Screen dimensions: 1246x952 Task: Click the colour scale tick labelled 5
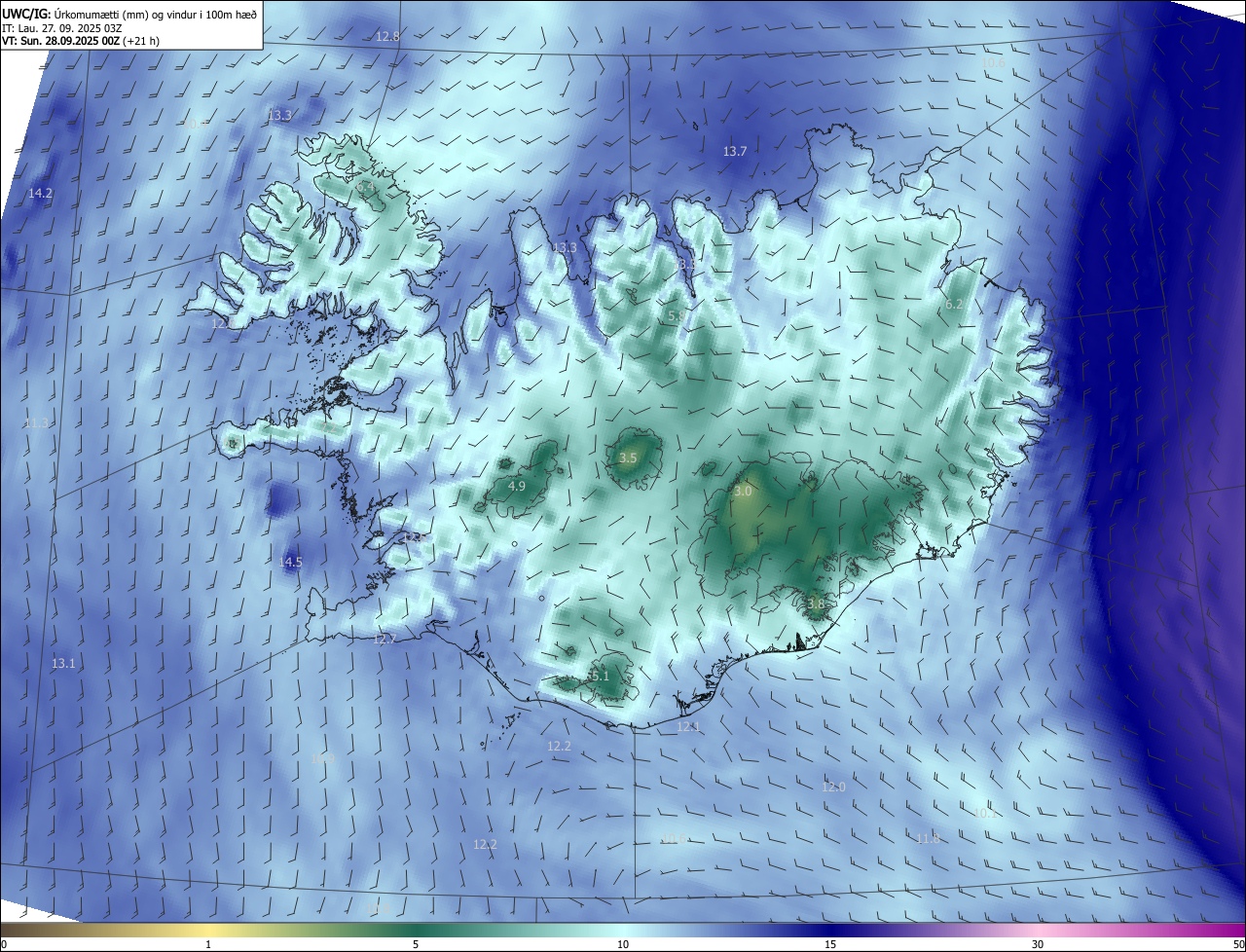[x=416, y=944]
